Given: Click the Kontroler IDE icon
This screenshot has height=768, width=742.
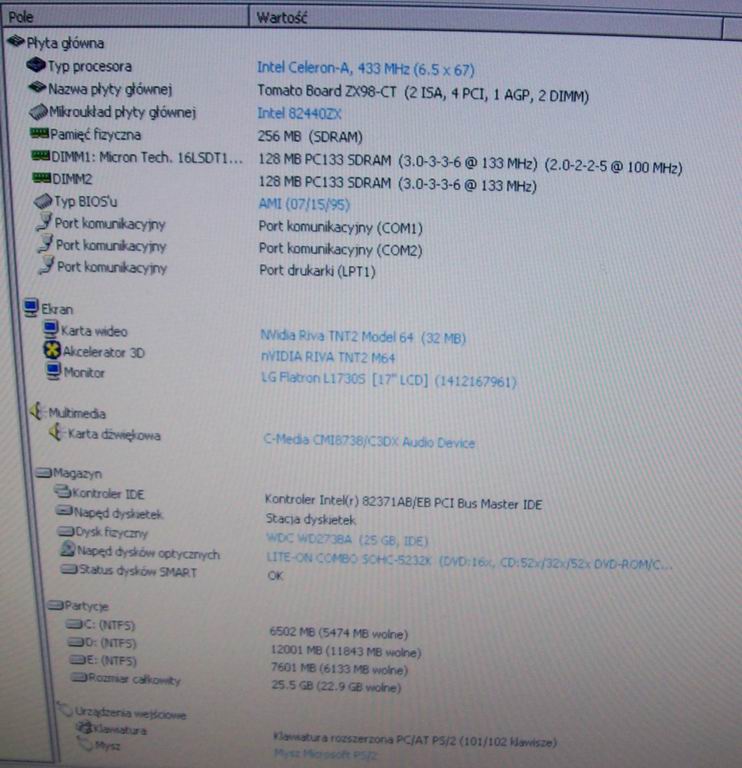Looking at the screenshot, I should pos(62,490).
